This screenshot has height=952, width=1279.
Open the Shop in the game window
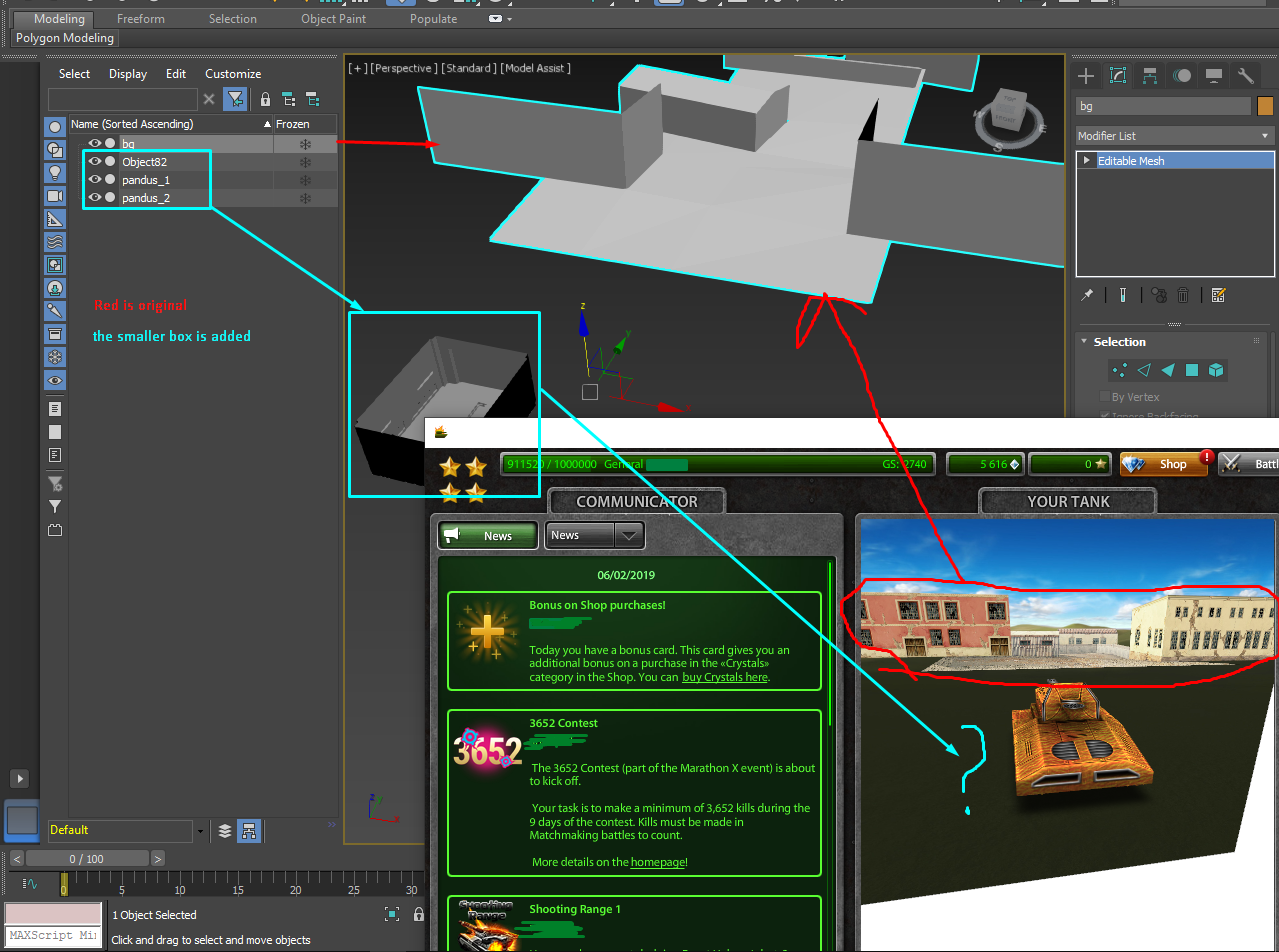coord(1164,463)
